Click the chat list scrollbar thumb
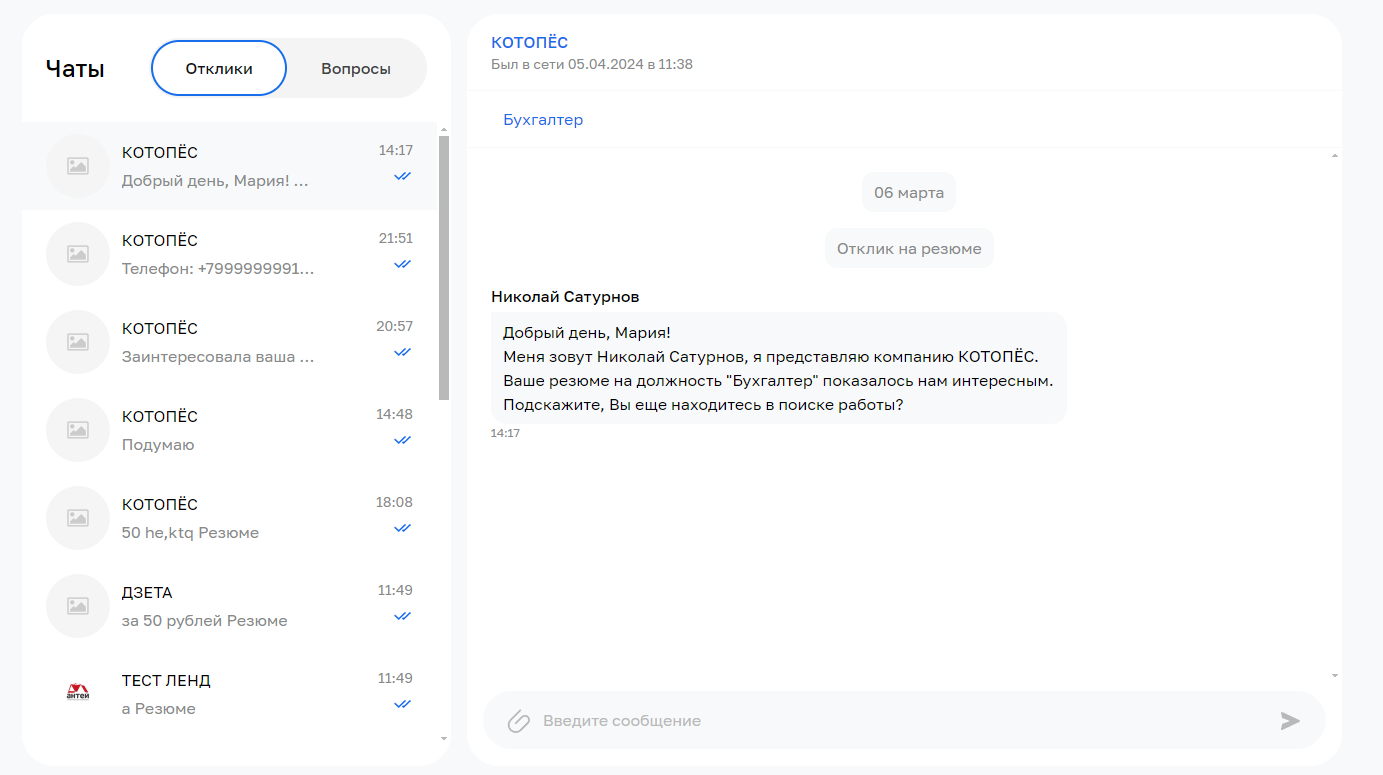This screenshot has height=775, width=1383. click(x=444, y=268)
